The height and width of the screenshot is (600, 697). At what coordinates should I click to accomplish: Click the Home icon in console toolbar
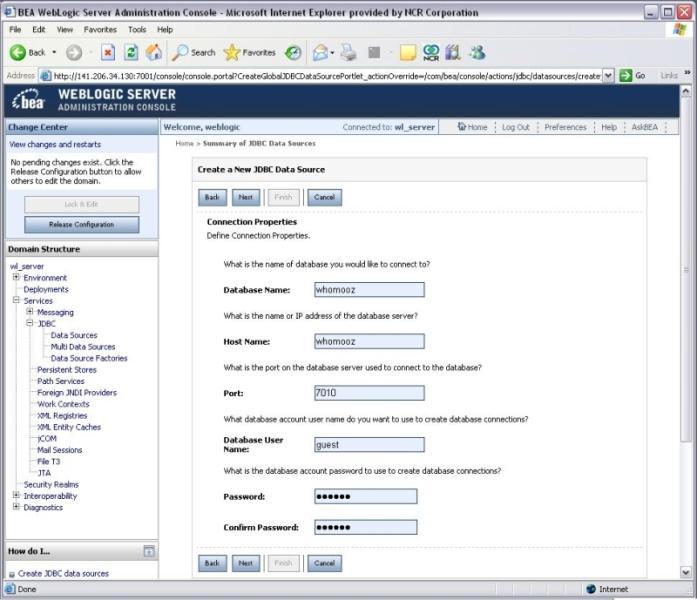(x=462, y=127)
